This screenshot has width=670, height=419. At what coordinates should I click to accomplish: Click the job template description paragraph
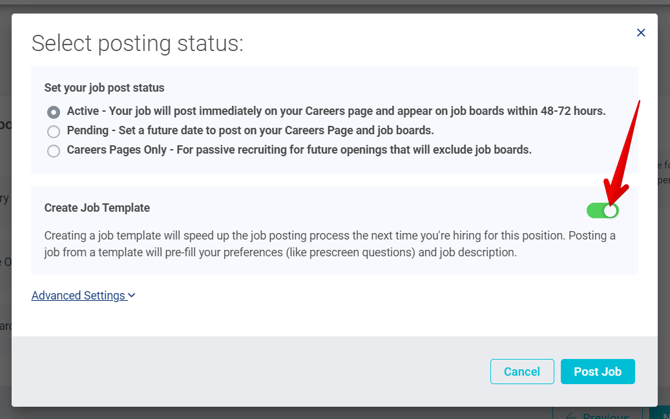click(330, 244)
